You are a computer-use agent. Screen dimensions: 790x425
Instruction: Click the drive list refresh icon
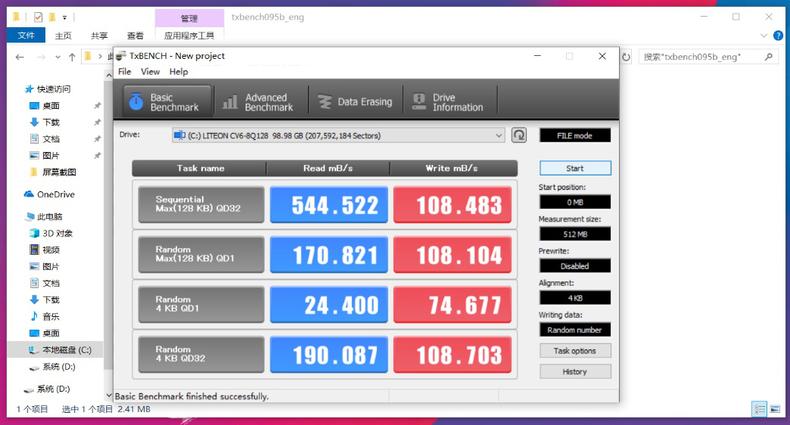pos(519,135)
